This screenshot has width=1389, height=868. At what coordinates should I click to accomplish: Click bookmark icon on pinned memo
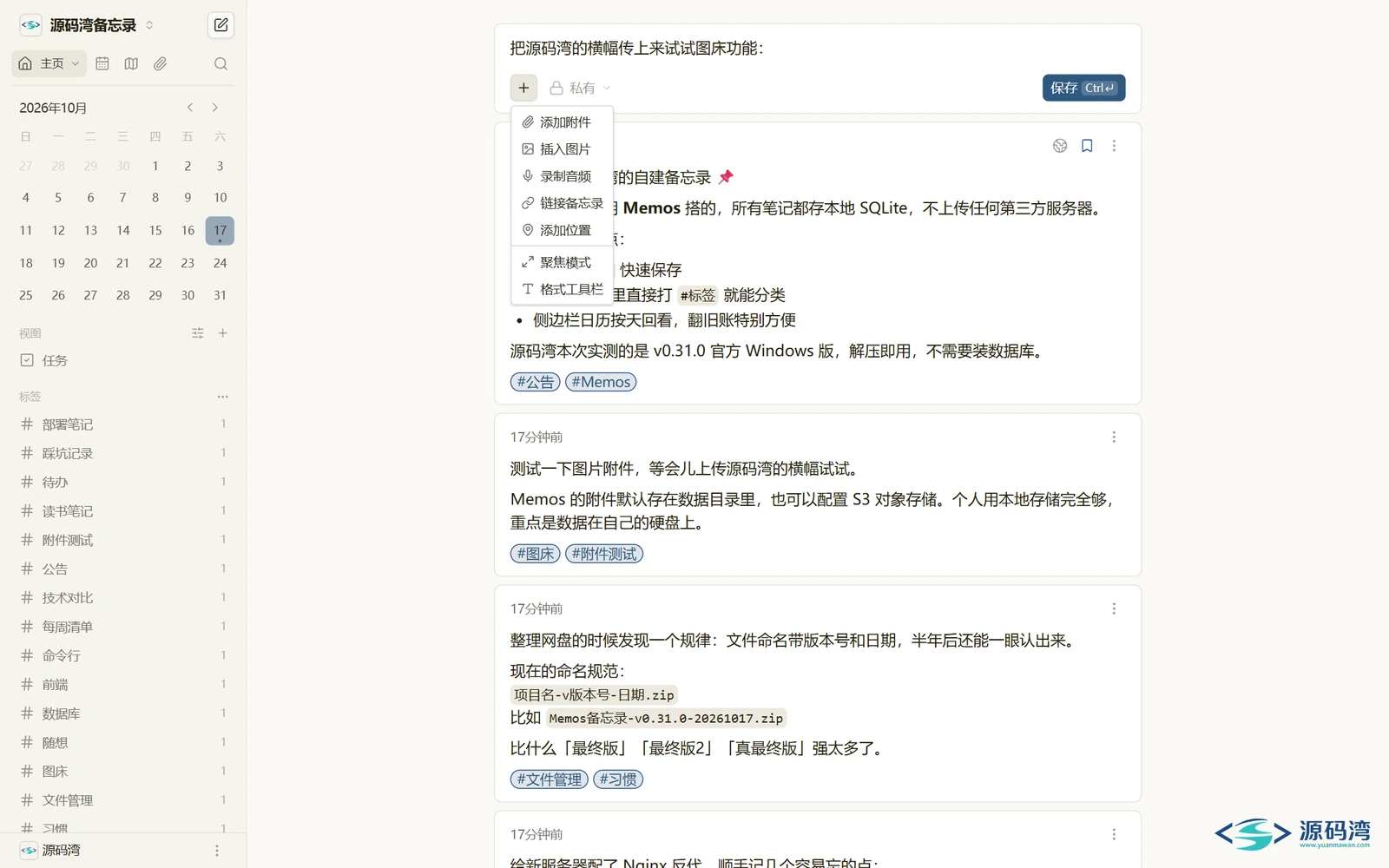click(1087, 146)
